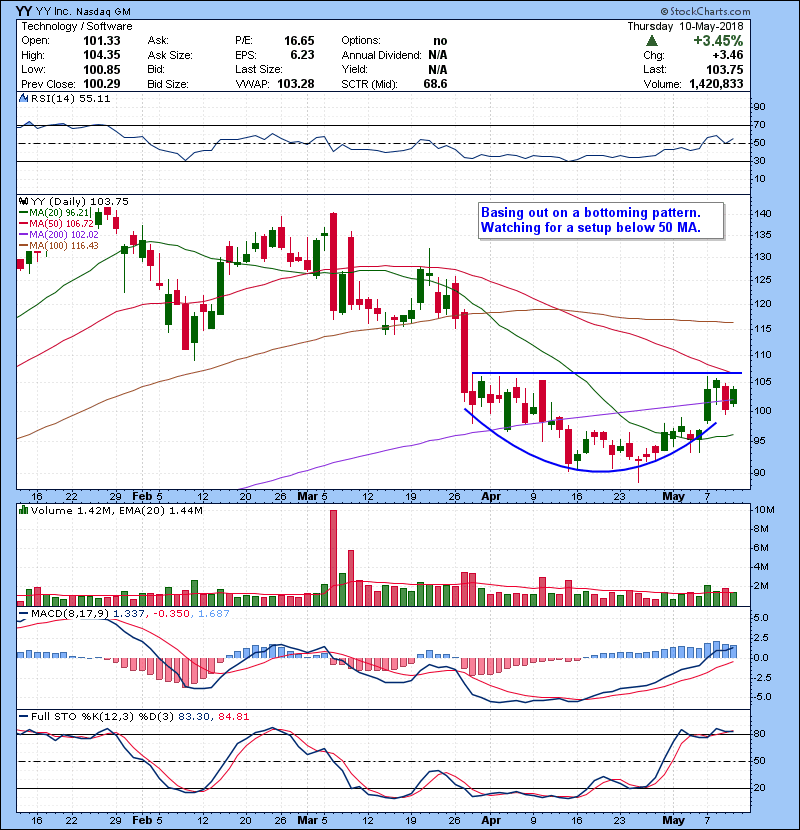Click the Prev Close value 100.29
Viewport: 800px width, 830px height.
pyautogui.click(x=102, y=84)
